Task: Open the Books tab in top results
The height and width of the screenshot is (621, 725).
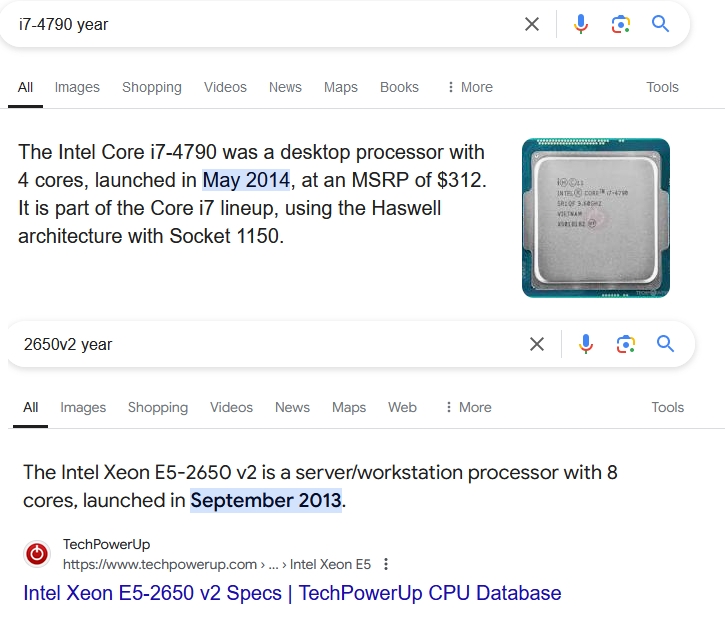Action: coord(399,87)
